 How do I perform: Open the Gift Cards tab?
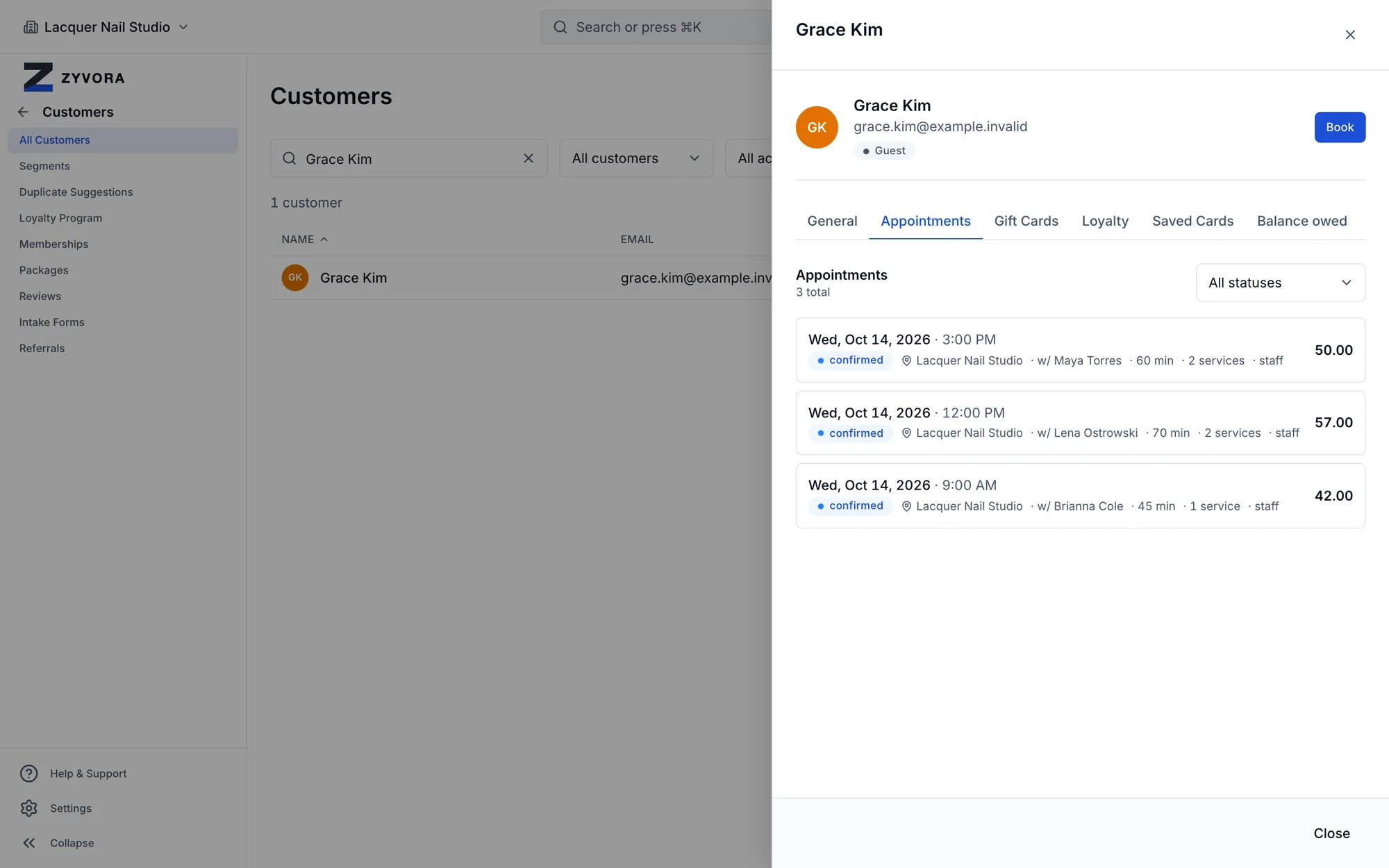1026,221
